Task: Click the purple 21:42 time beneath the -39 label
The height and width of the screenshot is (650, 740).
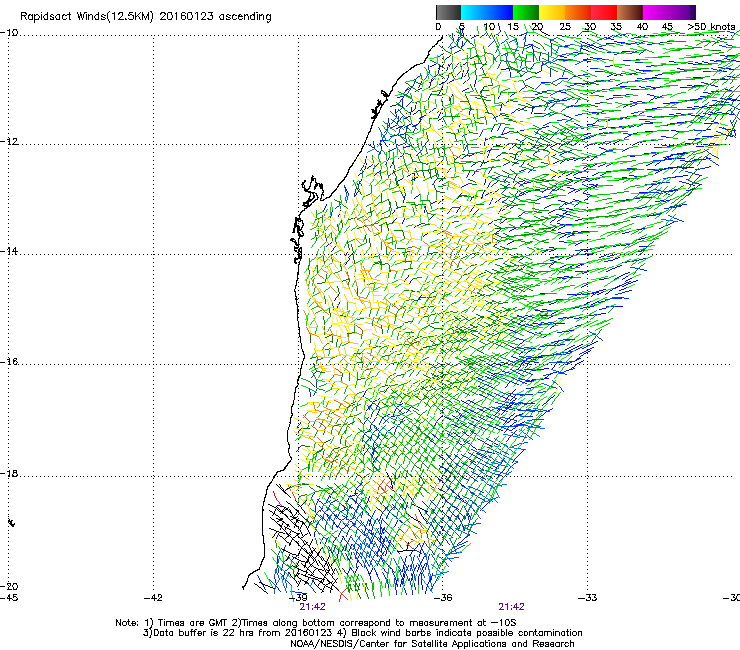Action: click(312, 607)
